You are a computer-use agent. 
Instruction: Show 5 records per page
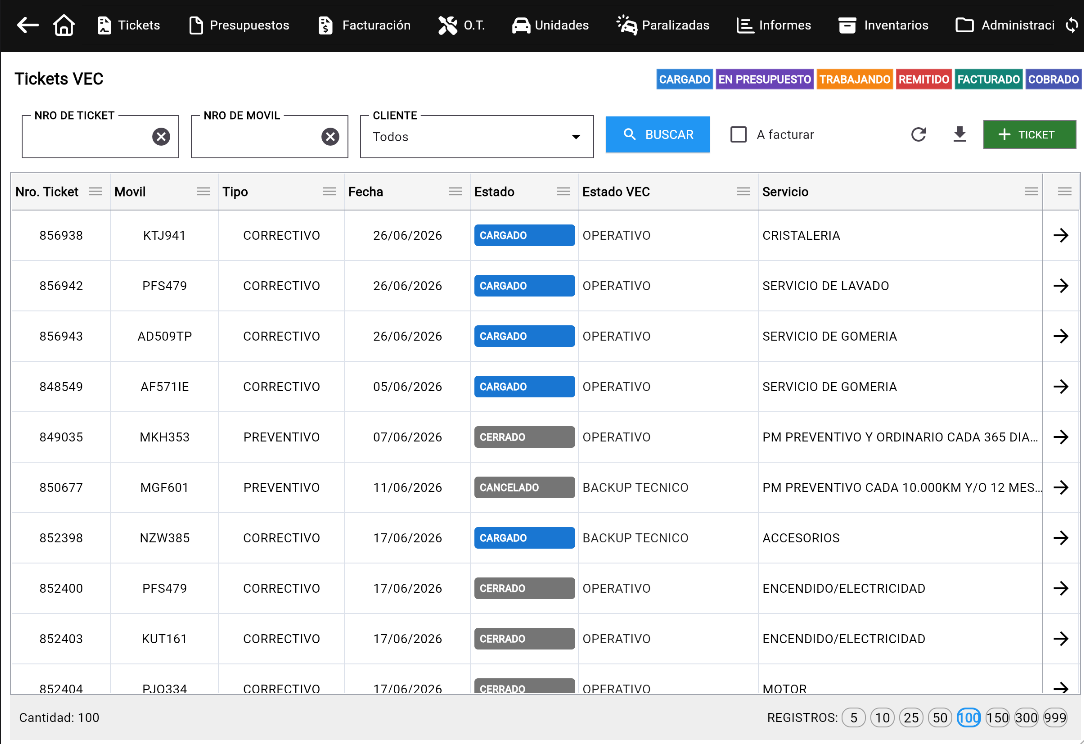(x=854, y=718)
